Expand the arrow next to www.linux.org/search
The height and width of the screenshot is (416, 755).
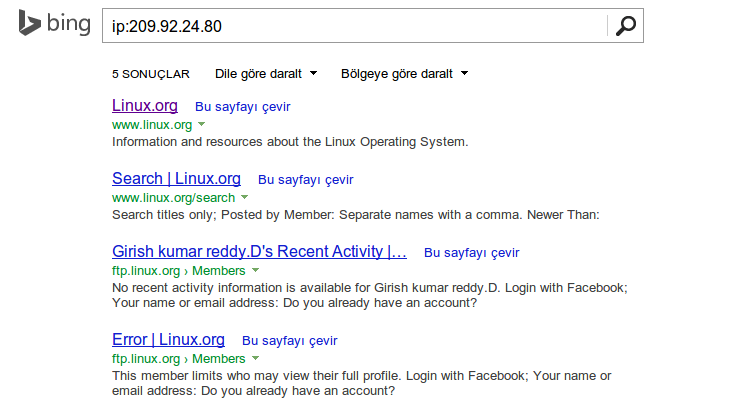[245, 197]
